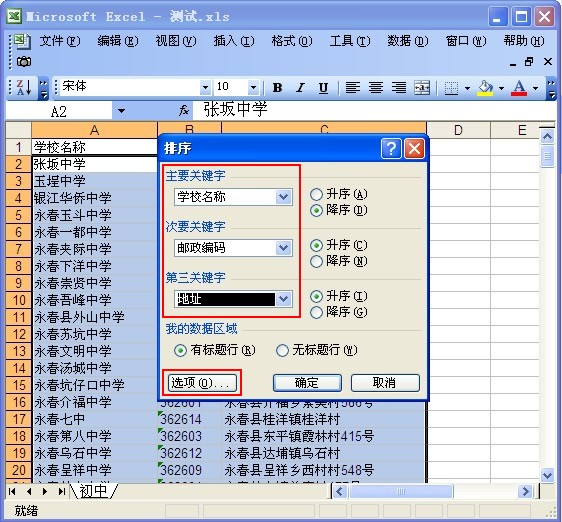Image resolution: width=562 pixels, height=522 pixels.
Task: Align text left
Action: pyautogui.click(x=353, y=87)
